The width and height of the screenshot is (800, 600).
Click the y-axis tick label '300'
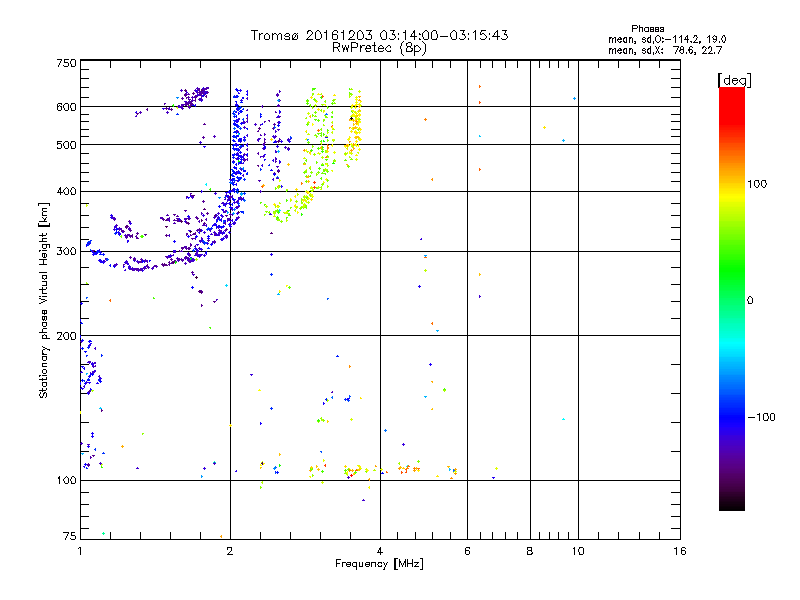click(x=66, y=252)
